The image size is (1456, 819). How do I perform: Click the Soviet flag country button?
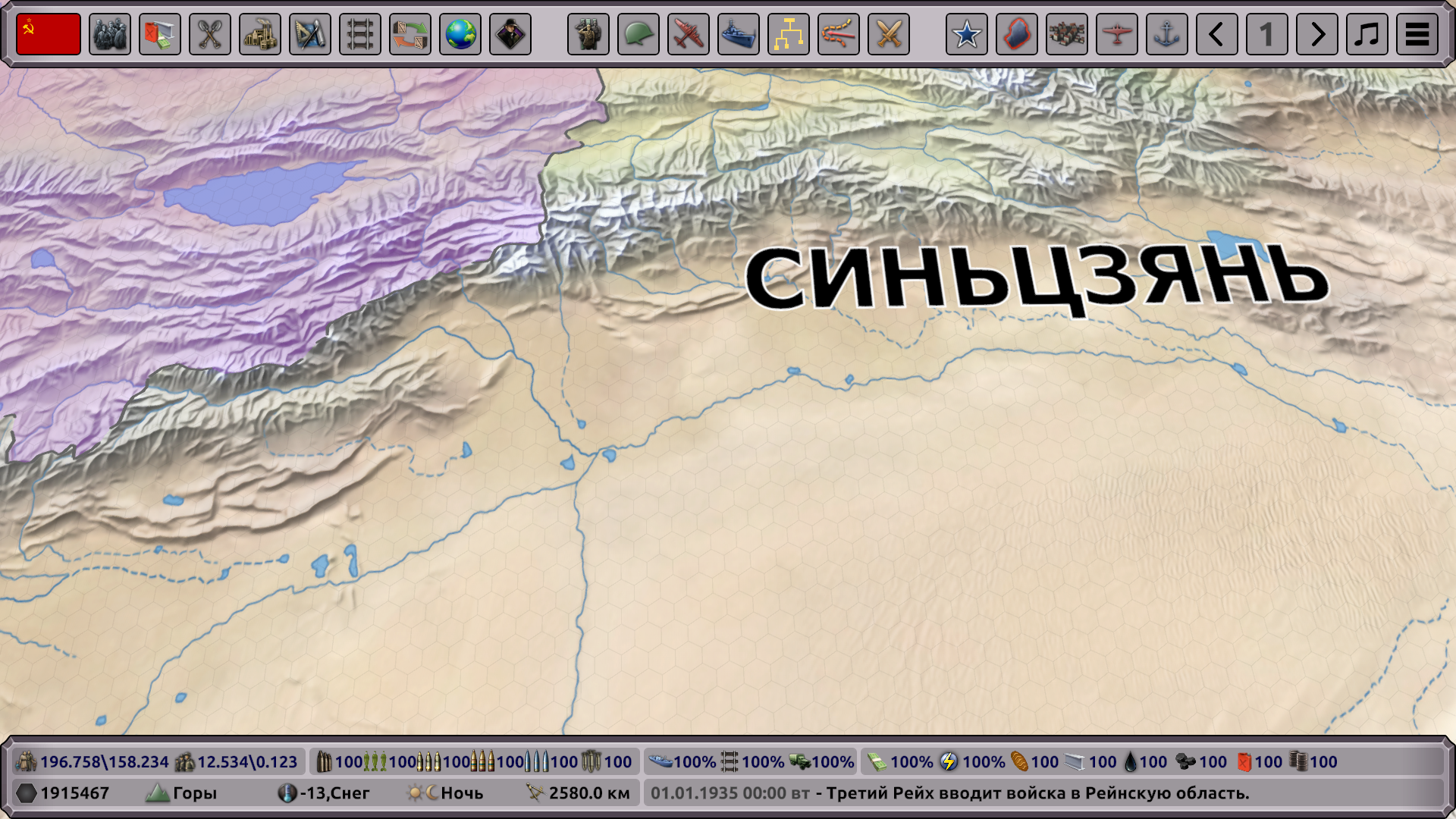tap(49, 34)
